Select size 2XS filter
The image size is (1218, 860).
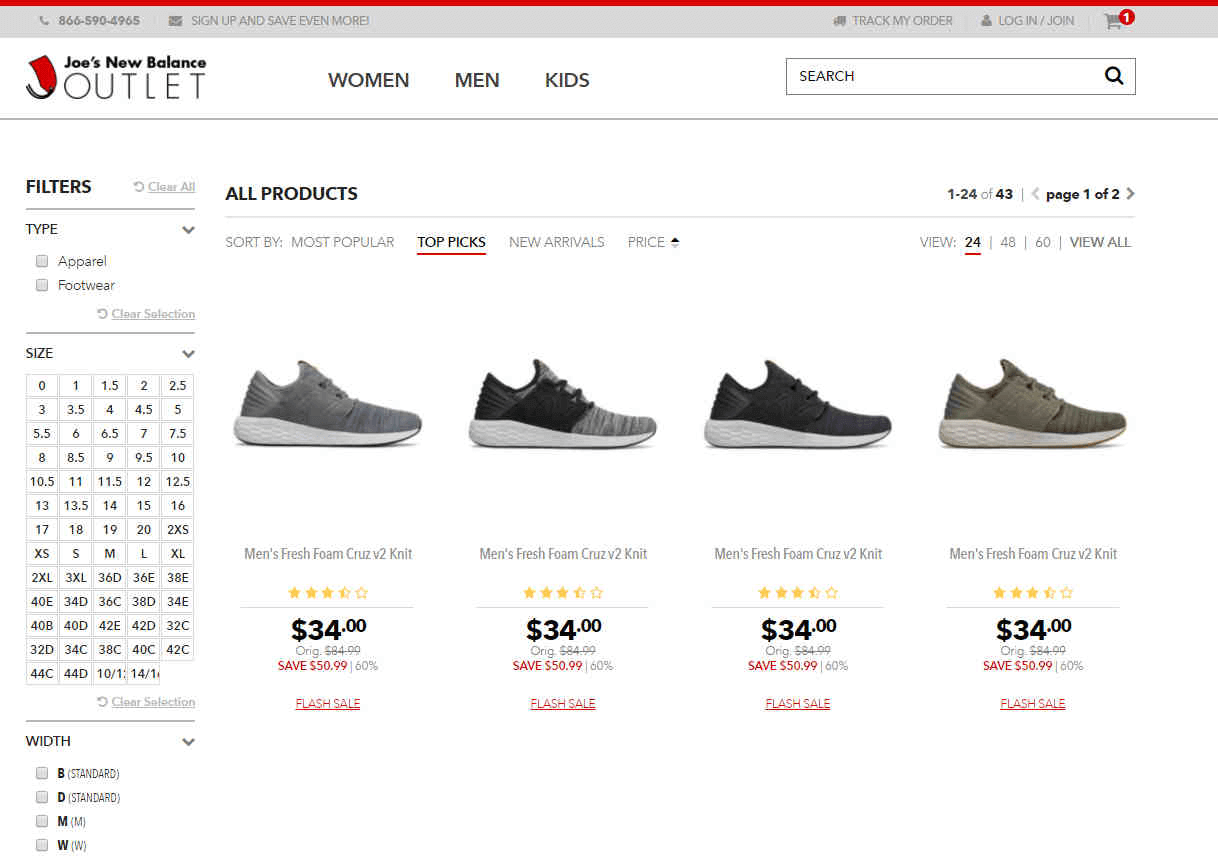coord(177,529)
